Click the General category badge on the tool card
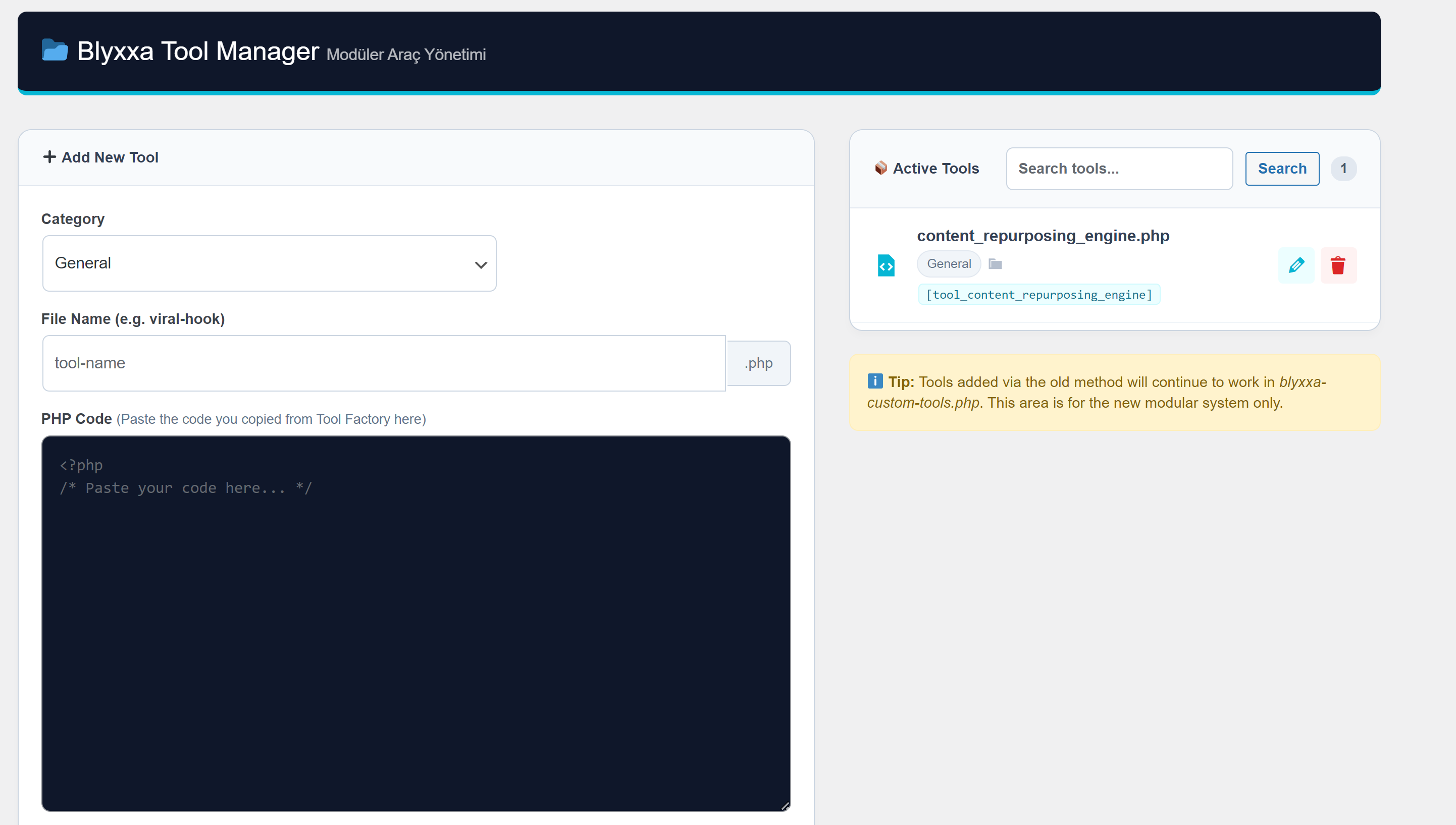This screenshot has width=1456, height=825. click(x=948, y=263)
